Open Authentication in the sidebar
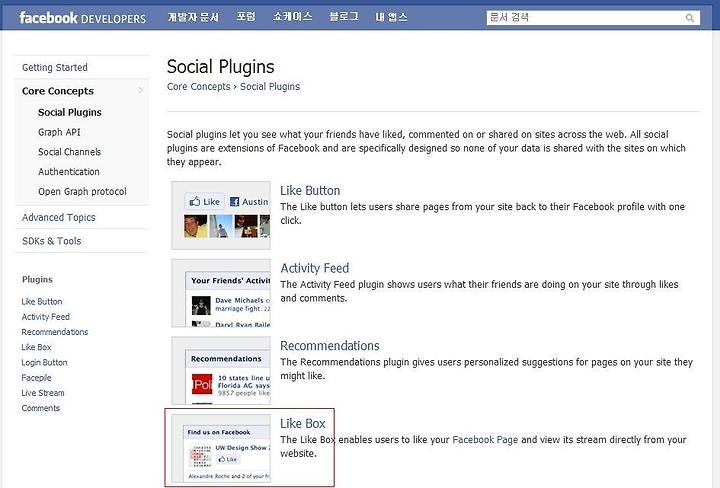 pyautogui.click(x=69, y=172)
